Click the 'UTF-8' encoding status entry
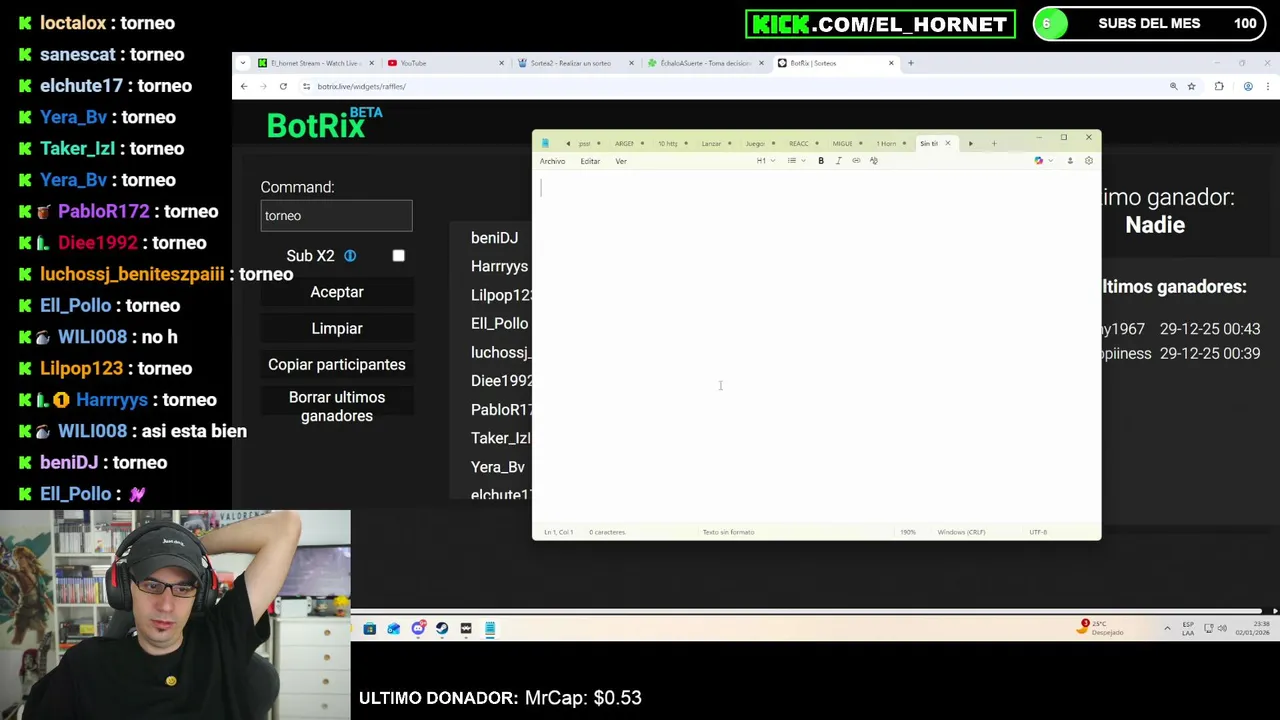 1038,532
